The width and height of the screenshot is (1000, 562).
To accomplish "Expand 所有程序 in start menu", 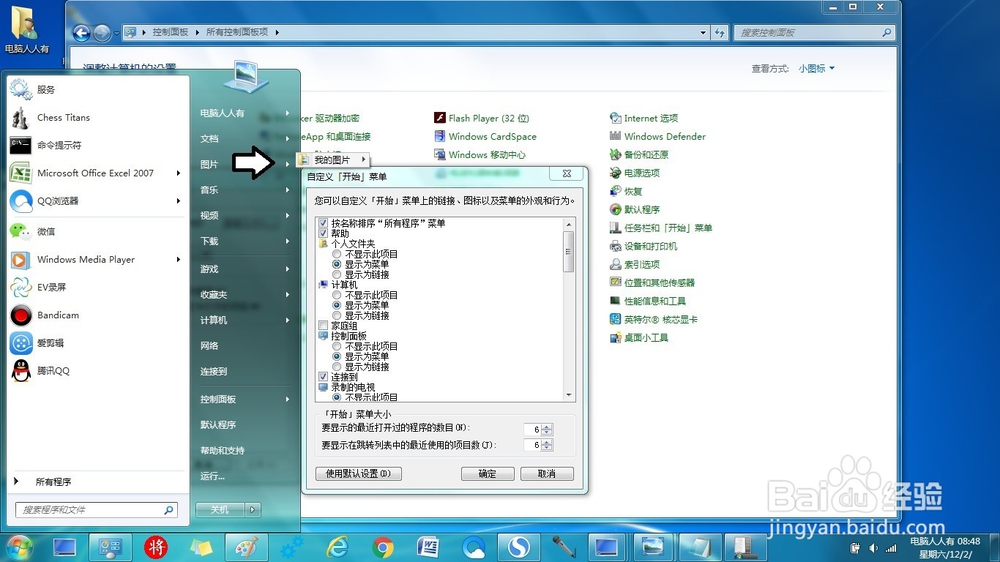I will [x=53, y=482].
